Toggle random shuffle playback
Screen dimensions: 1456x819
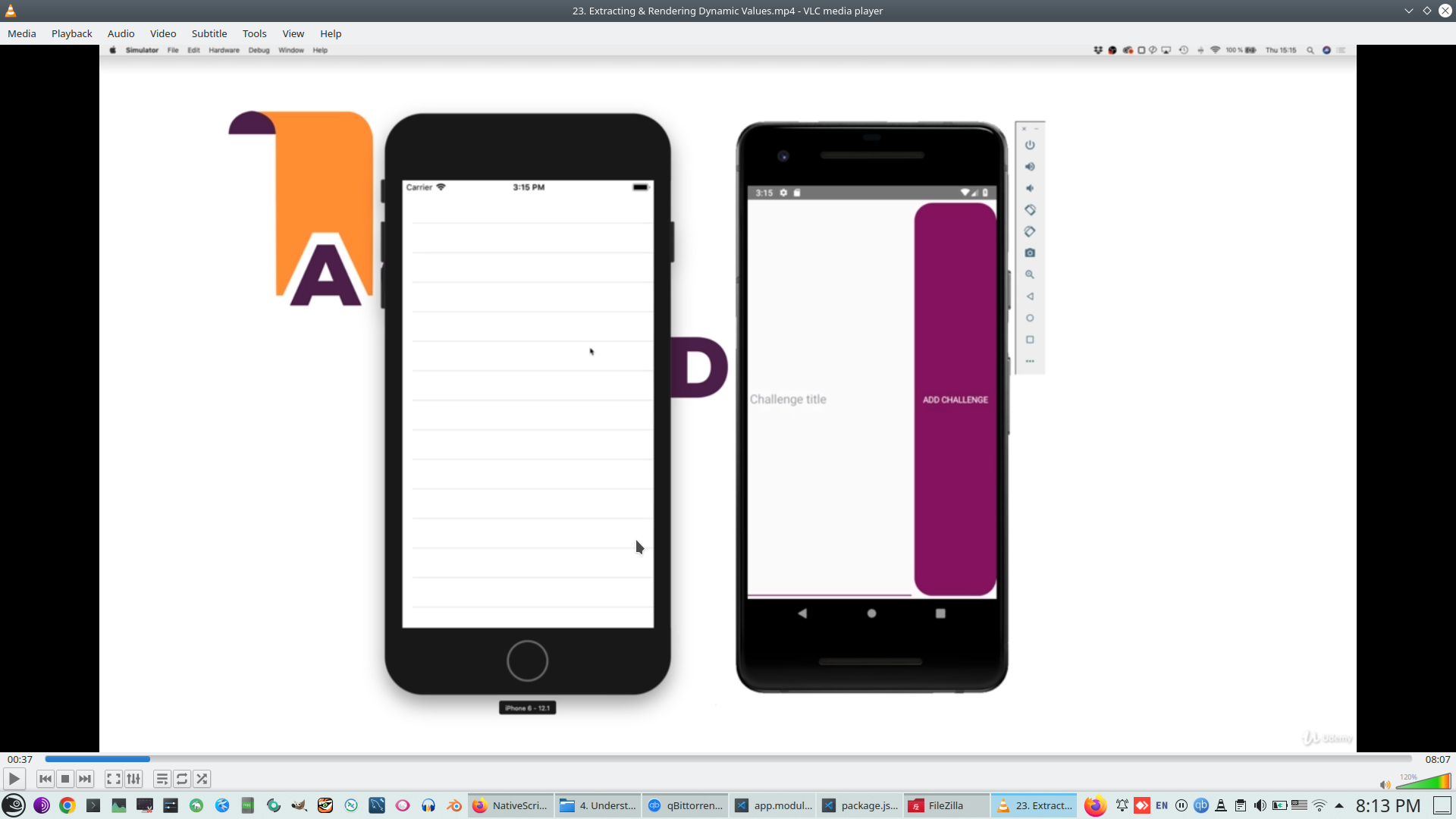pyautogui.click(x=202, y=779)
